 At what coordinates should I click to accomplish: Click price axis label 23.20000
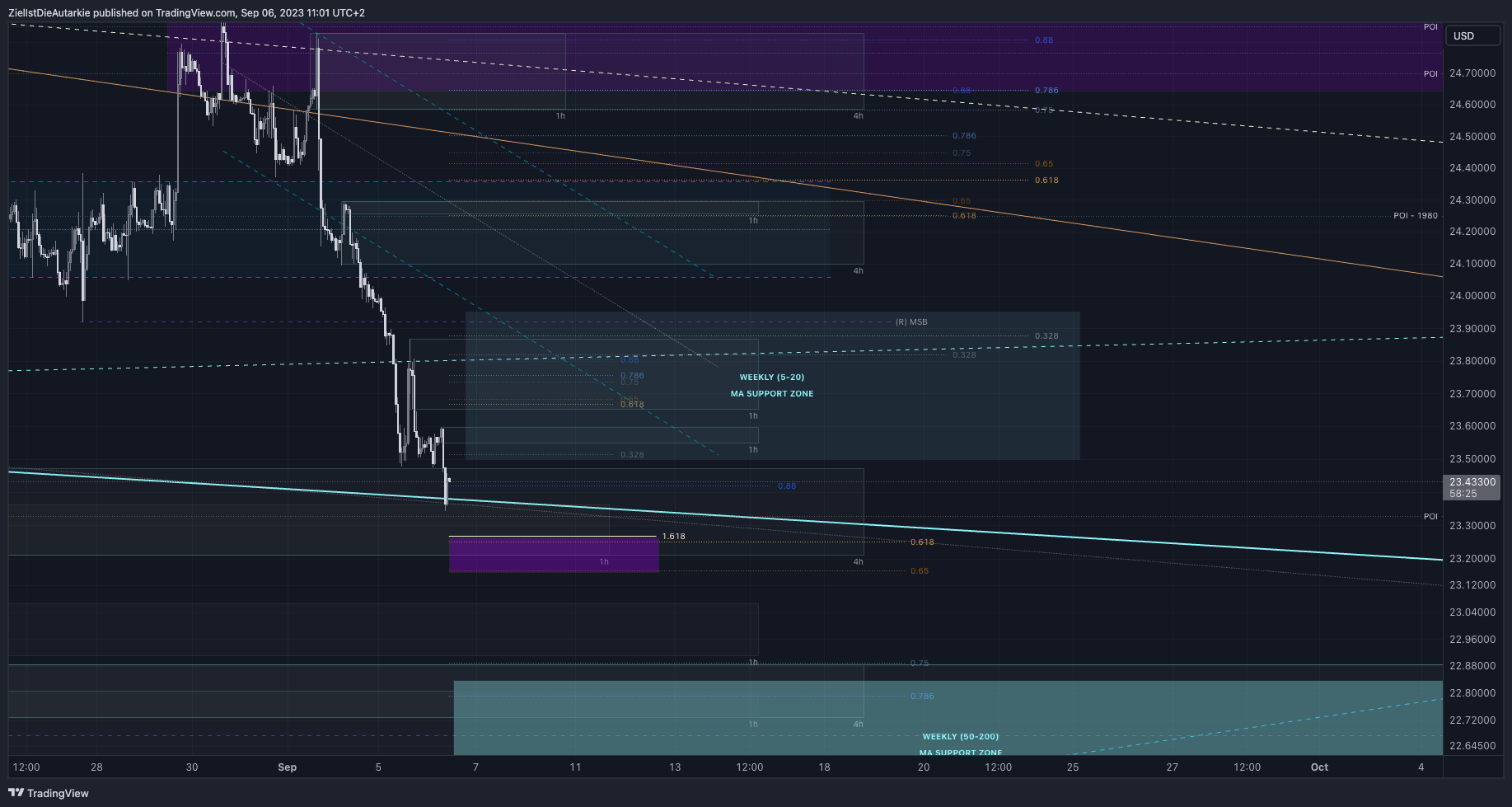(1472, 559)
